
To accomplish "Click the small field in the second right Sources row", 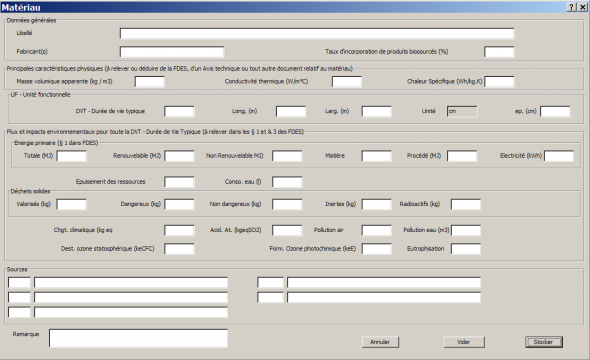I will 271,298.
